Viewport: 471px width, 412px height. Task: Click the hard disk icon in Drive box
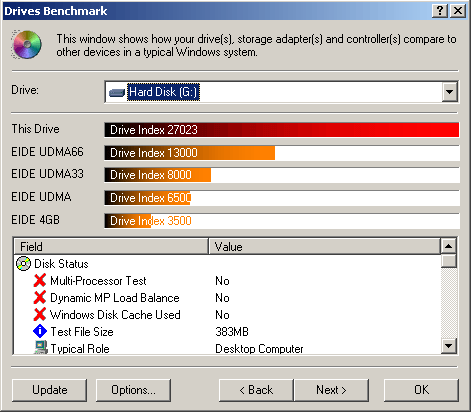117,92
